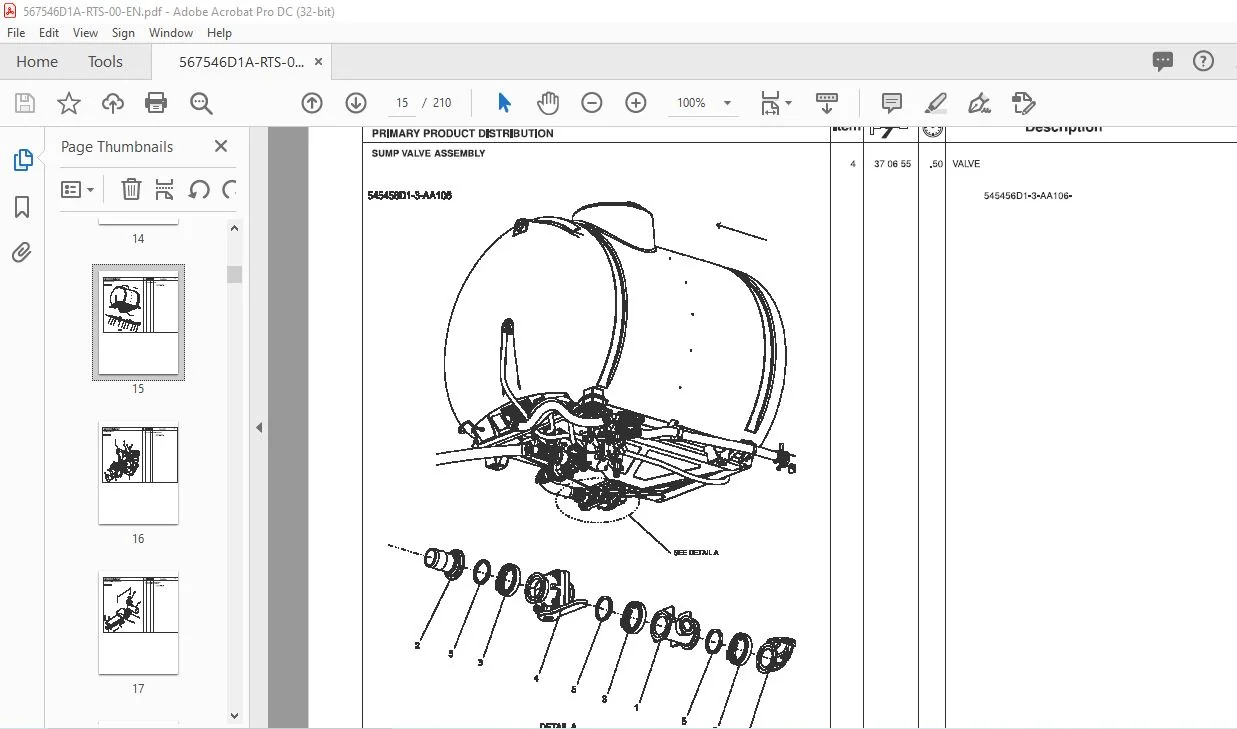The height and width of the screenshot is (729, 1237).
Task: Click 'SEE DETAIL A' callout text
Action: click(x=696, y=552)
